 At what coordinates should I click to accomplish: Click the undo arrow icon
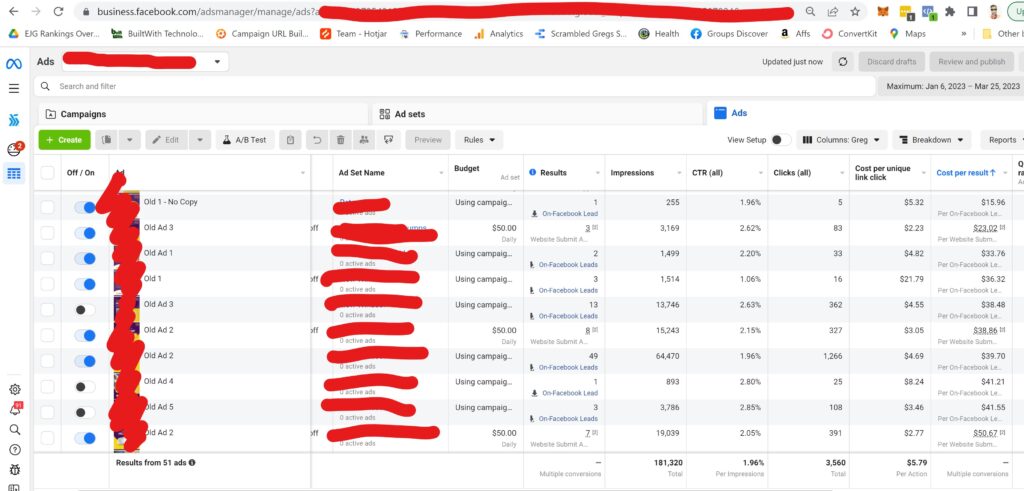pos(317,140)
